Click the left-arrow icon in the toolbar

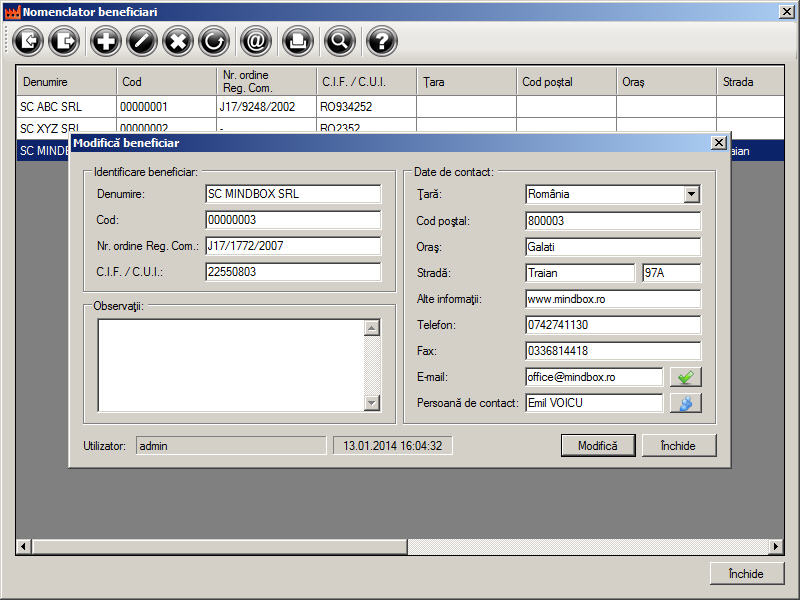pos(28,41)
